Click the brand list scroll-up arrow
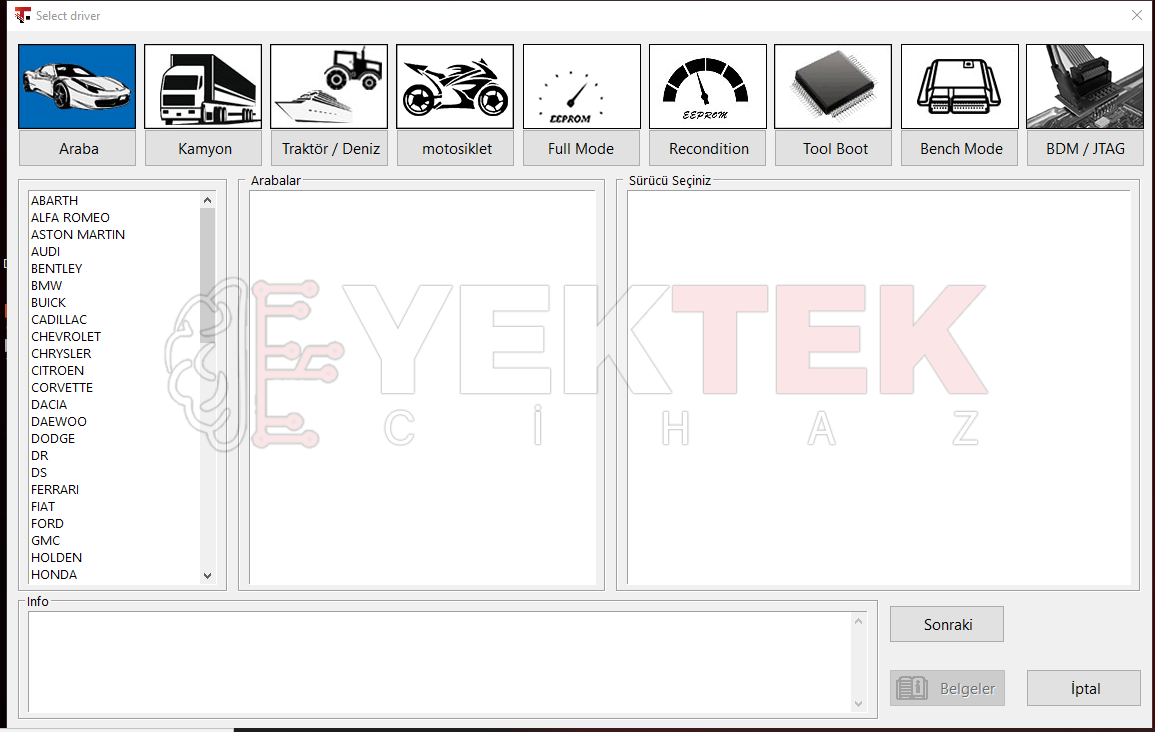 [208, 200]
